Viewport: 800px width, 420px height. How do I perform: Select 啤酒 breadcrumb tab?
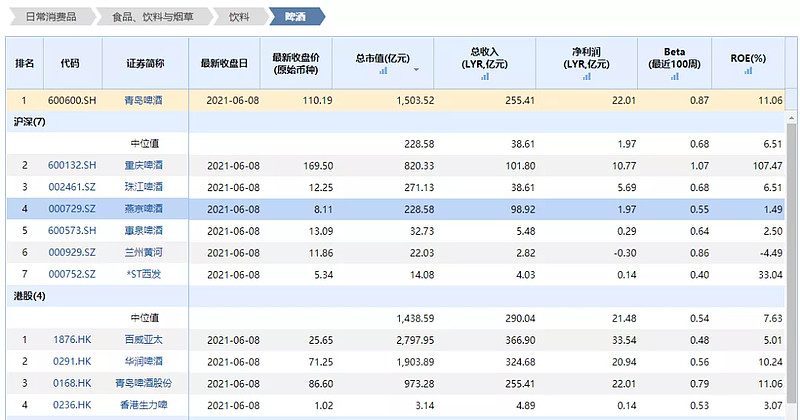(296, 16)
